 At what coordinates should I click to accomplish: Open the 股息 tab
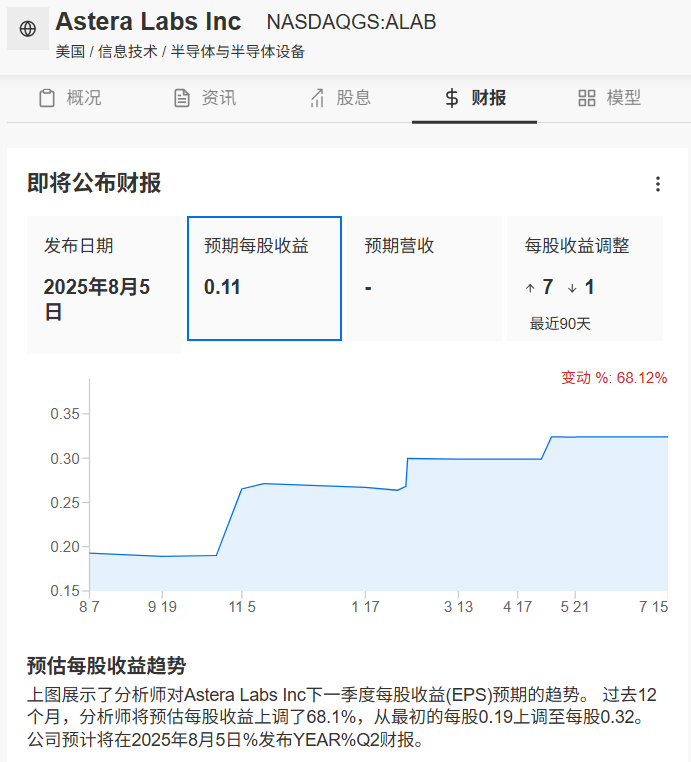[x=340, y=98]
